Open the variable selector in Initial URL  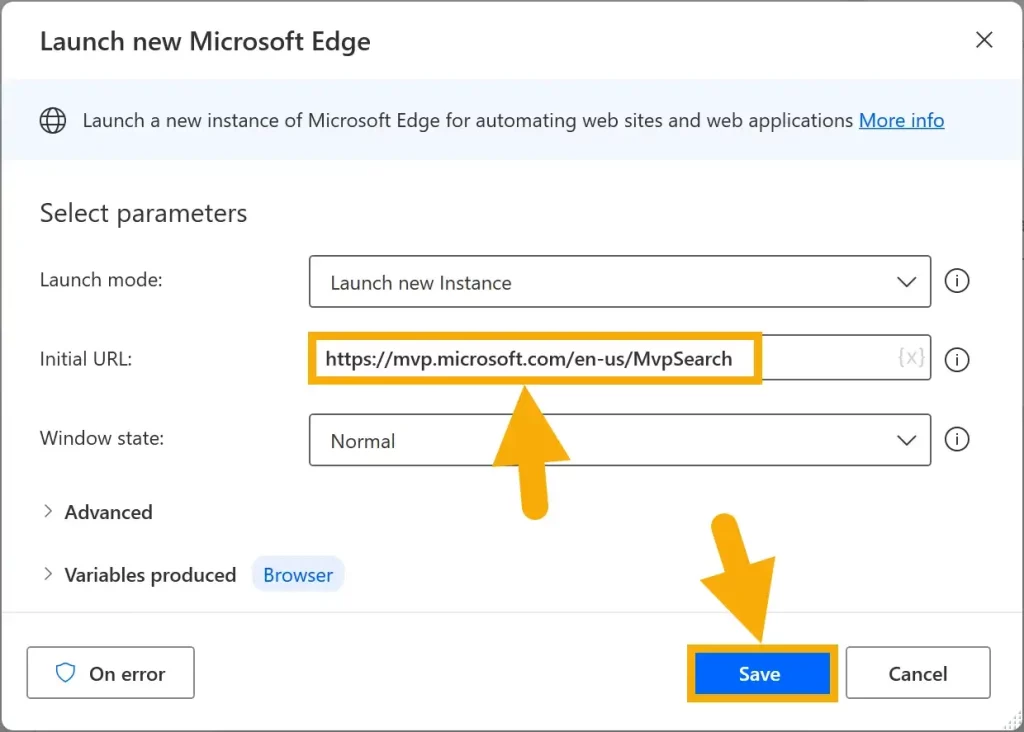[911, 358]
